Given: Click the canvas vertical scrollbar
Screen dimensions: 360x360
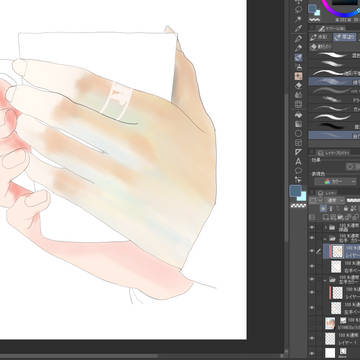Looking at the screenshot, I should coord(285,167).
